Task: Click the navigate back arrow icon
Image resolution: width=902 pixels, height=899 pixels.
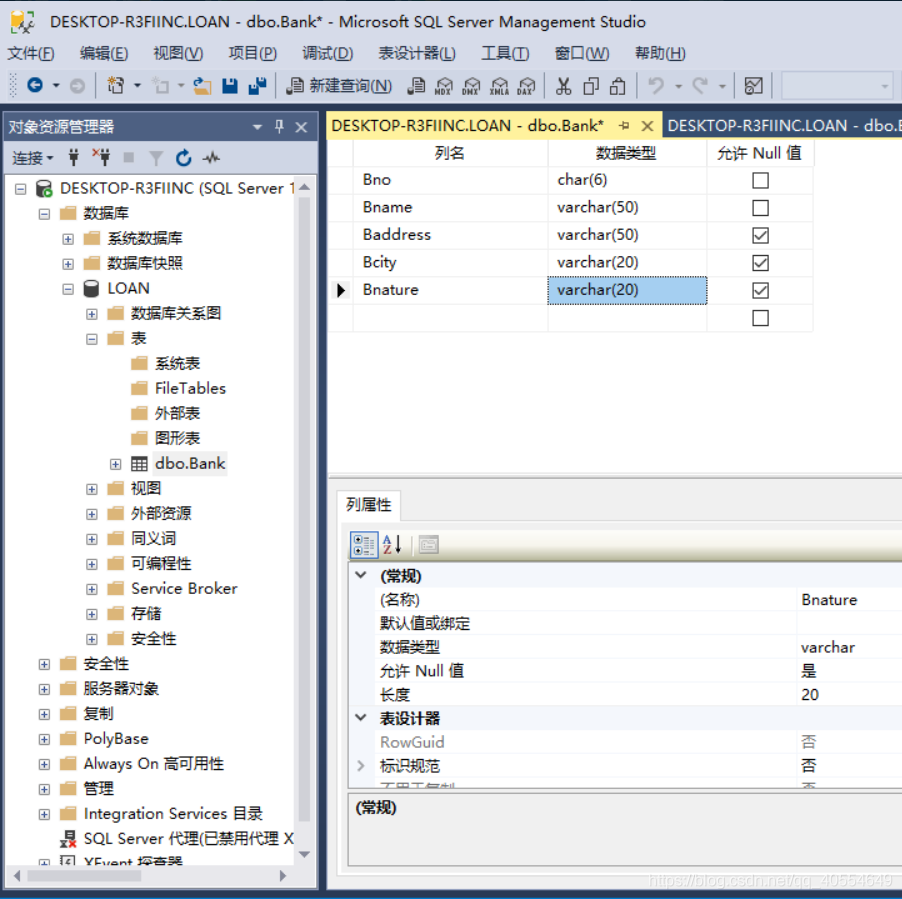Action: [35, 86]
